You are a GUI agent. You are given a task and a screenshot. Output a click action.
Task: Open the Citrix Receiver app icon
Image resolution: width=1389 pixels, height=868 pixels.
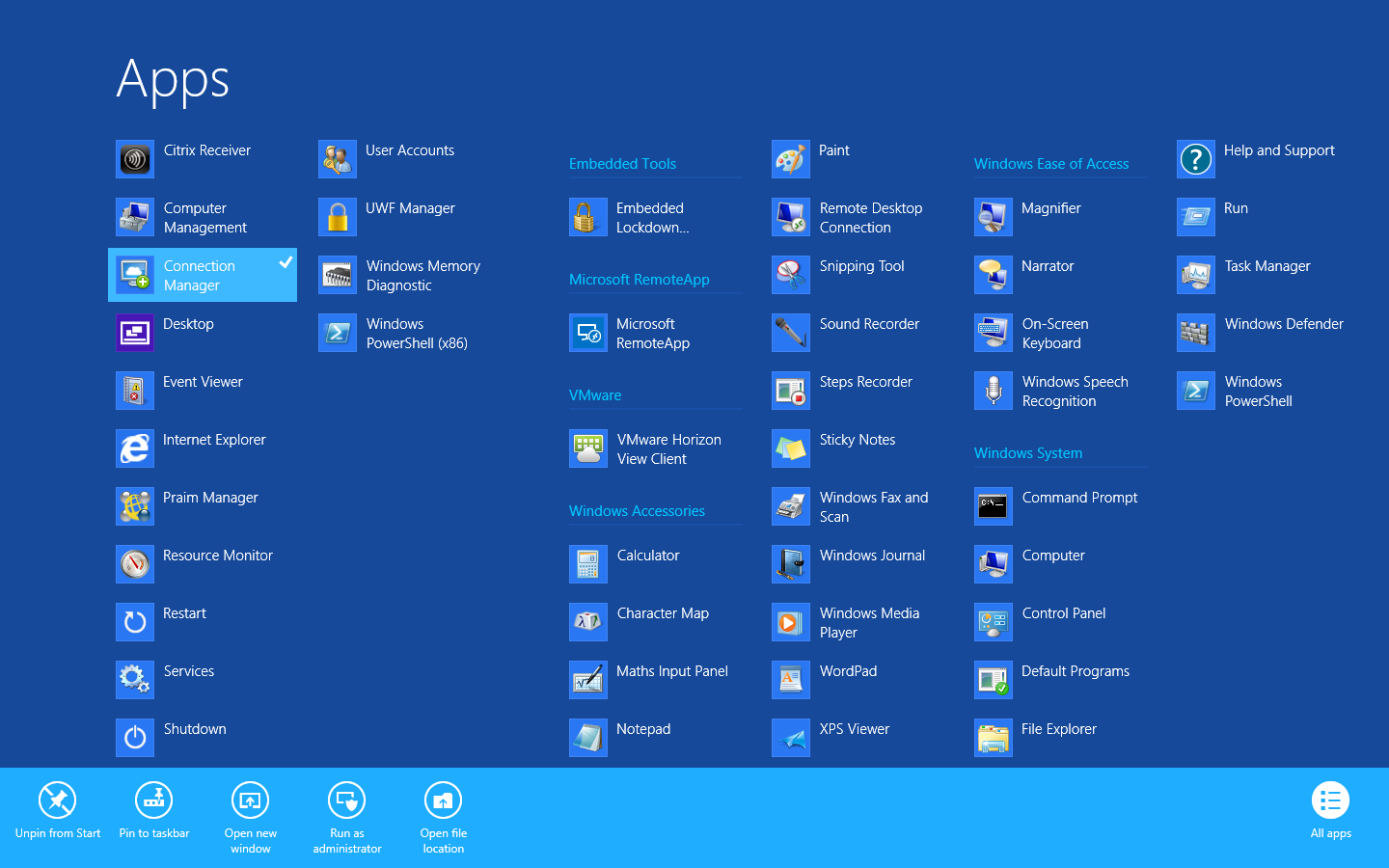pos(135,159)
